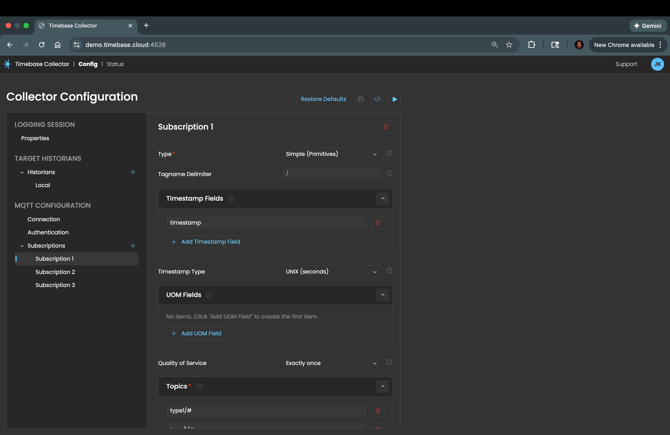Collapse the UOM Fields section
This screenshot has width=670, height=435.
382,295
